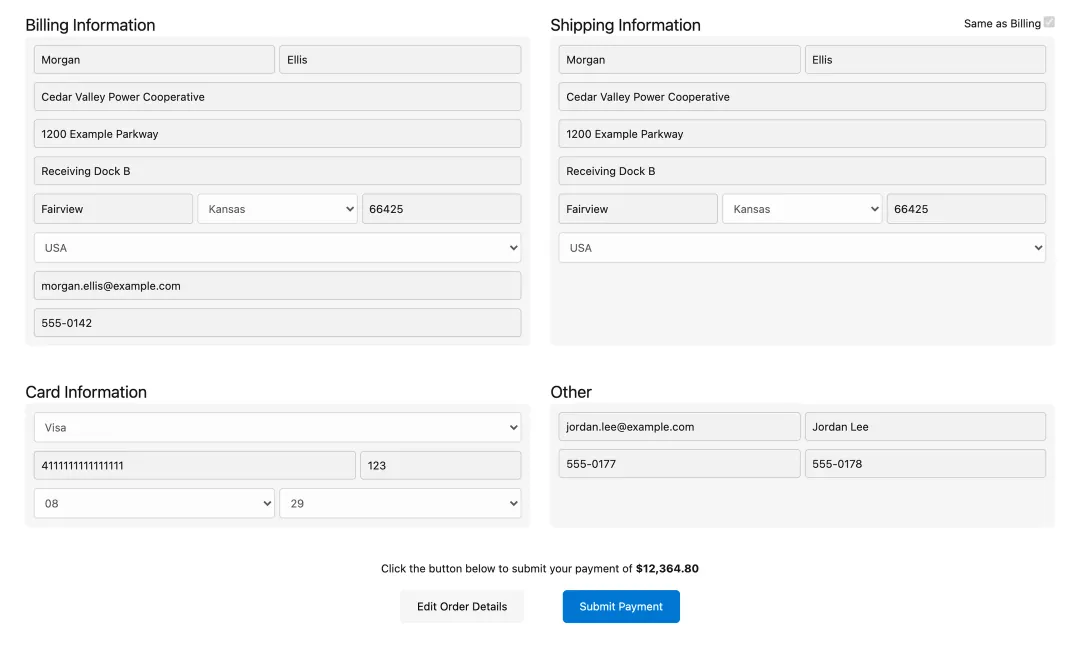This screenshot has height=647, width=1080.
Task: Open the card type dropdown showing Visa
Action: coord(278,427)
